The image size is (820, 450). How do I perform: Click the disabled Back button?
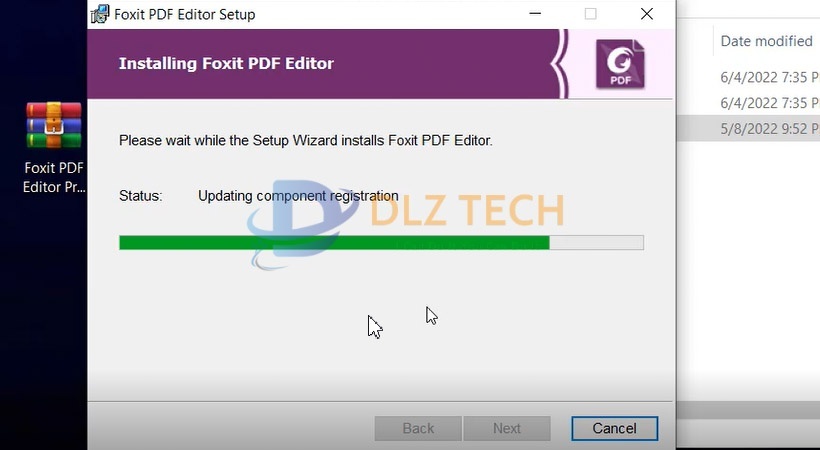click(418, 429)
